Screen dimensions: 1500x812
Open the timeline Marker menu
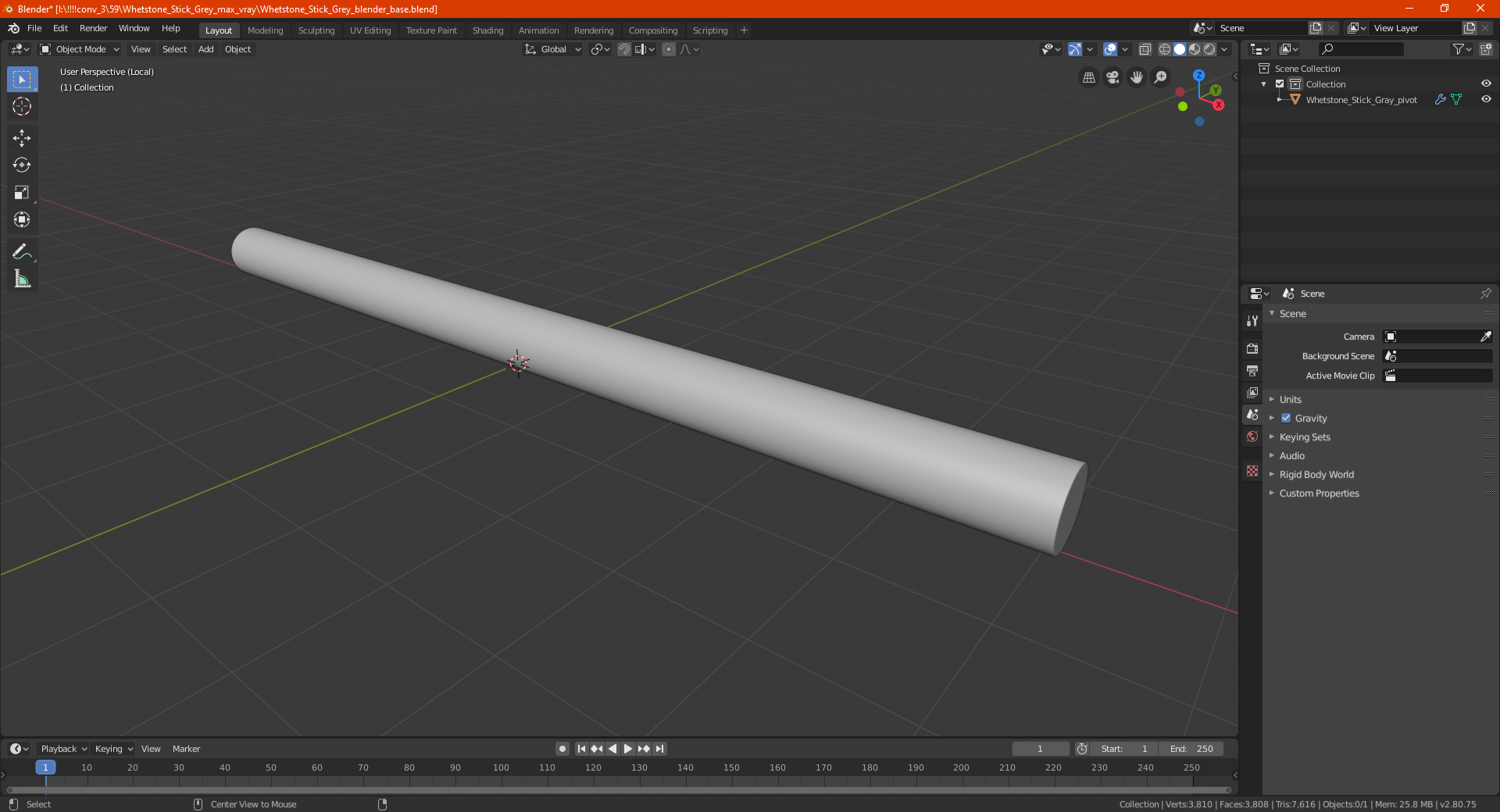tap(186, 749)
